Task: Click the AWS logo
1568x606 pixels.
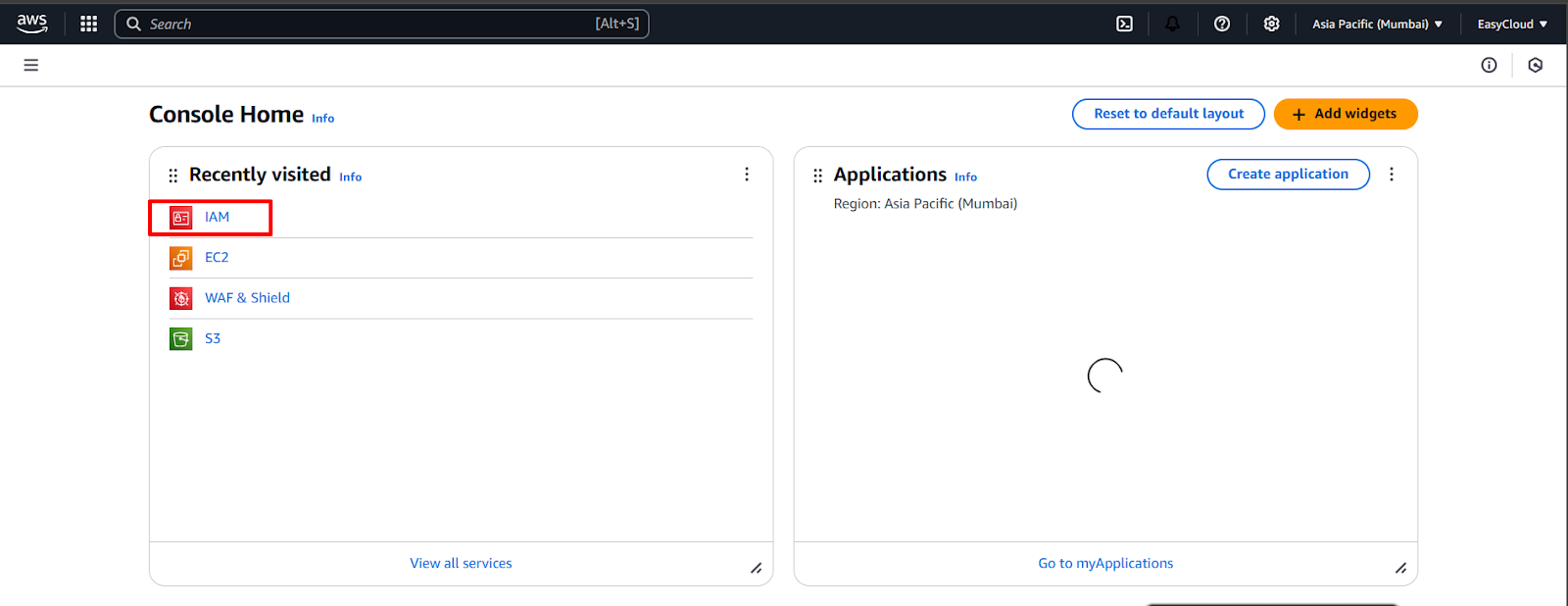Action: coord(32,24)
